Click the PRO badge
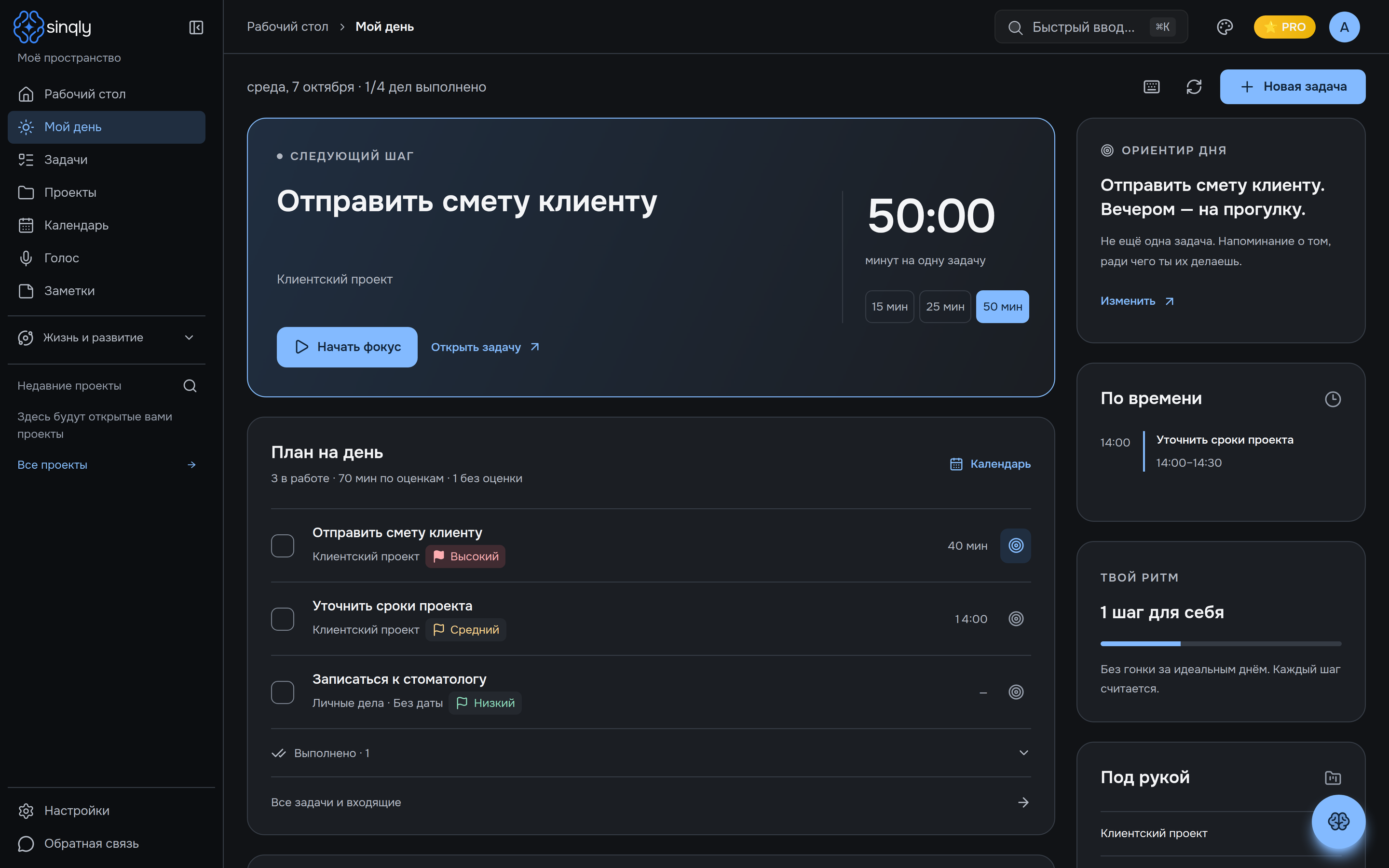Image resolution: width=1389 pixels, height=868 pixels. (1284, 27)
